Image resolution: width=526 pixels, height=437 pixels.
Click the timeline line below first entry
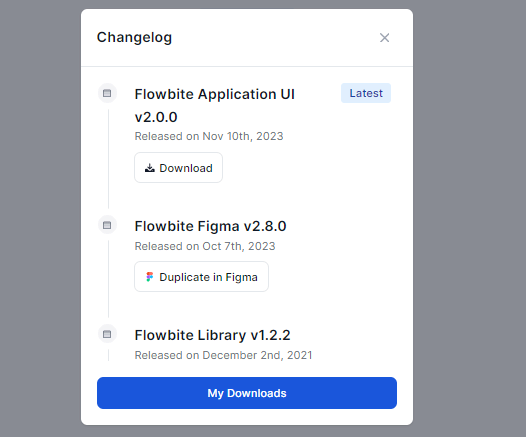coord(108,158)
